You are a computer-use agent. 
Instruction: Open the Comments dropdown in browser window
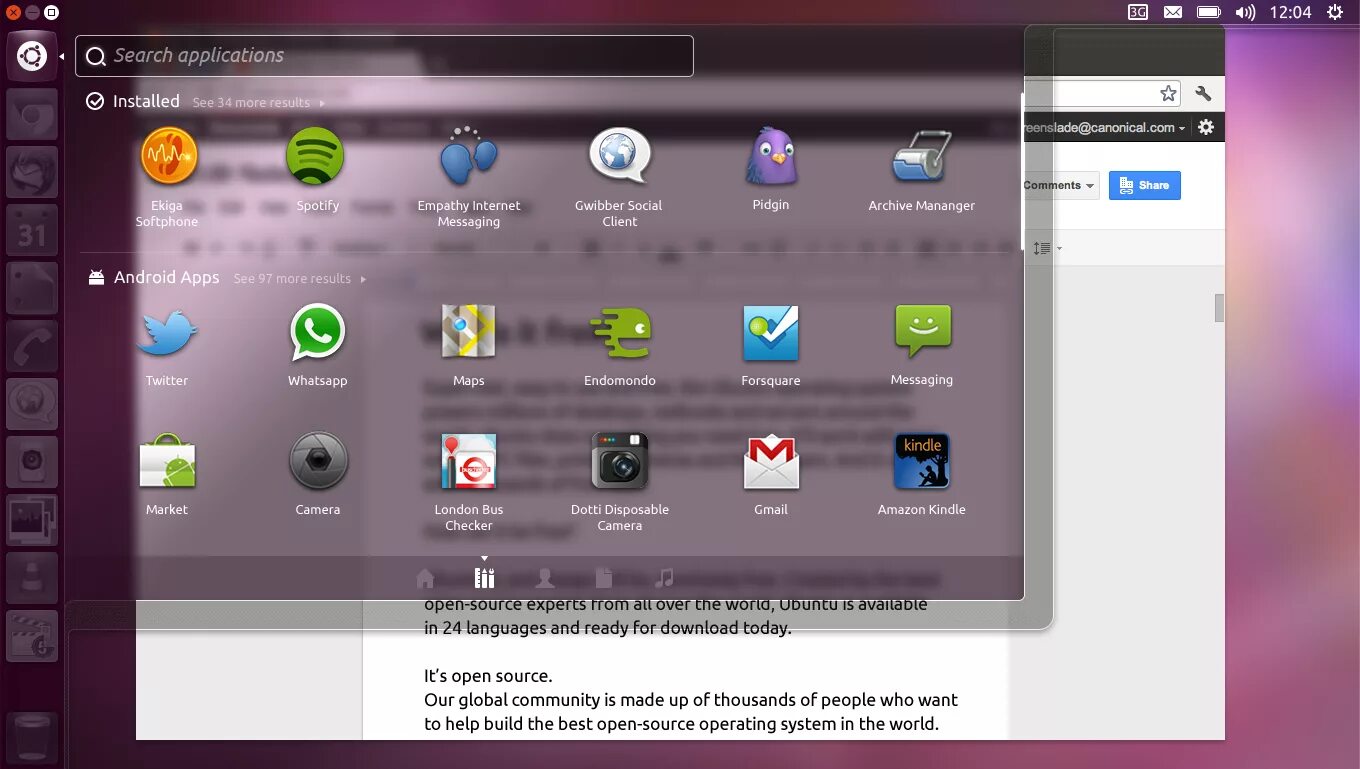[1060, 185]
